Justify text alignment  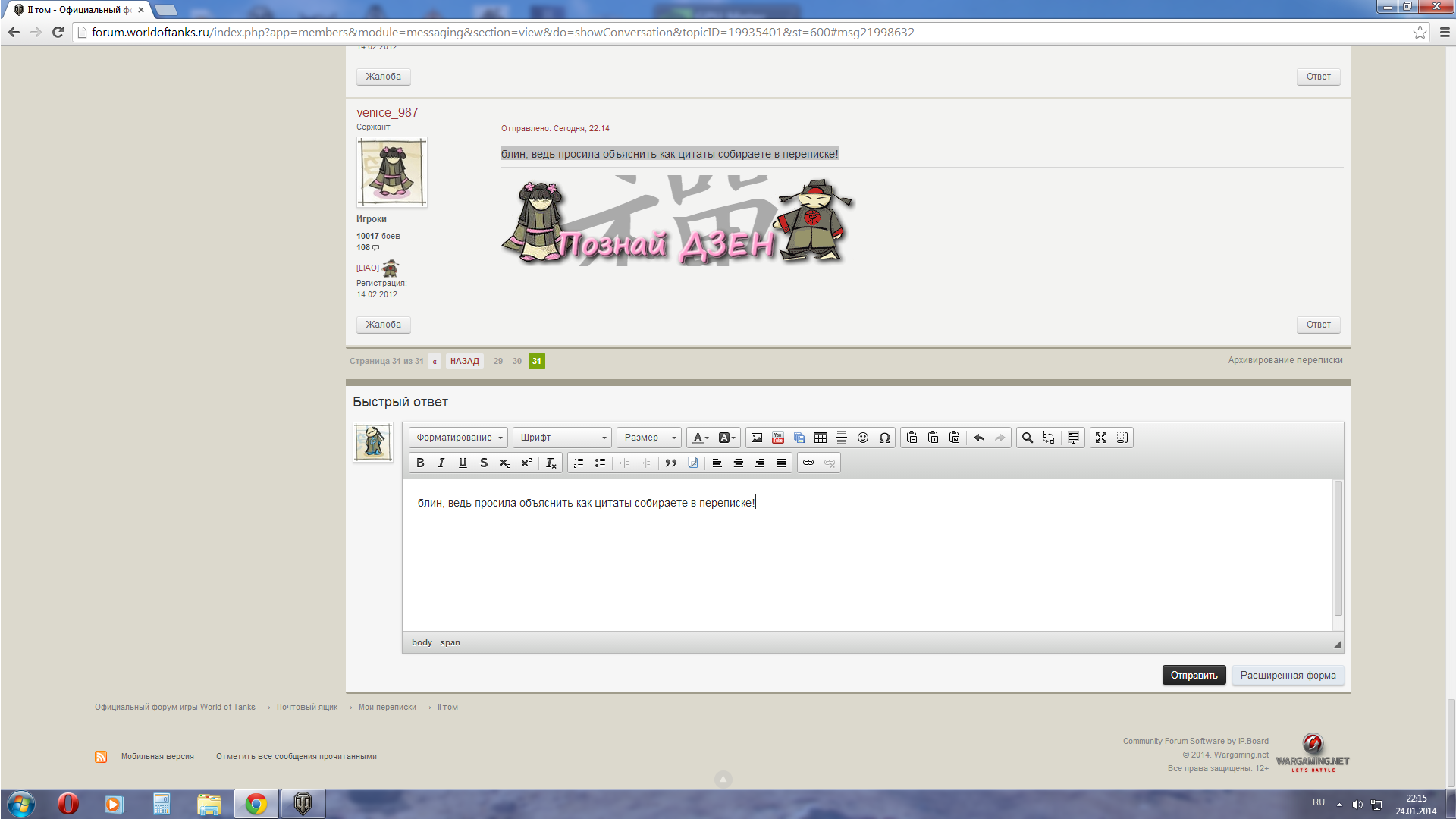point(781,463)
